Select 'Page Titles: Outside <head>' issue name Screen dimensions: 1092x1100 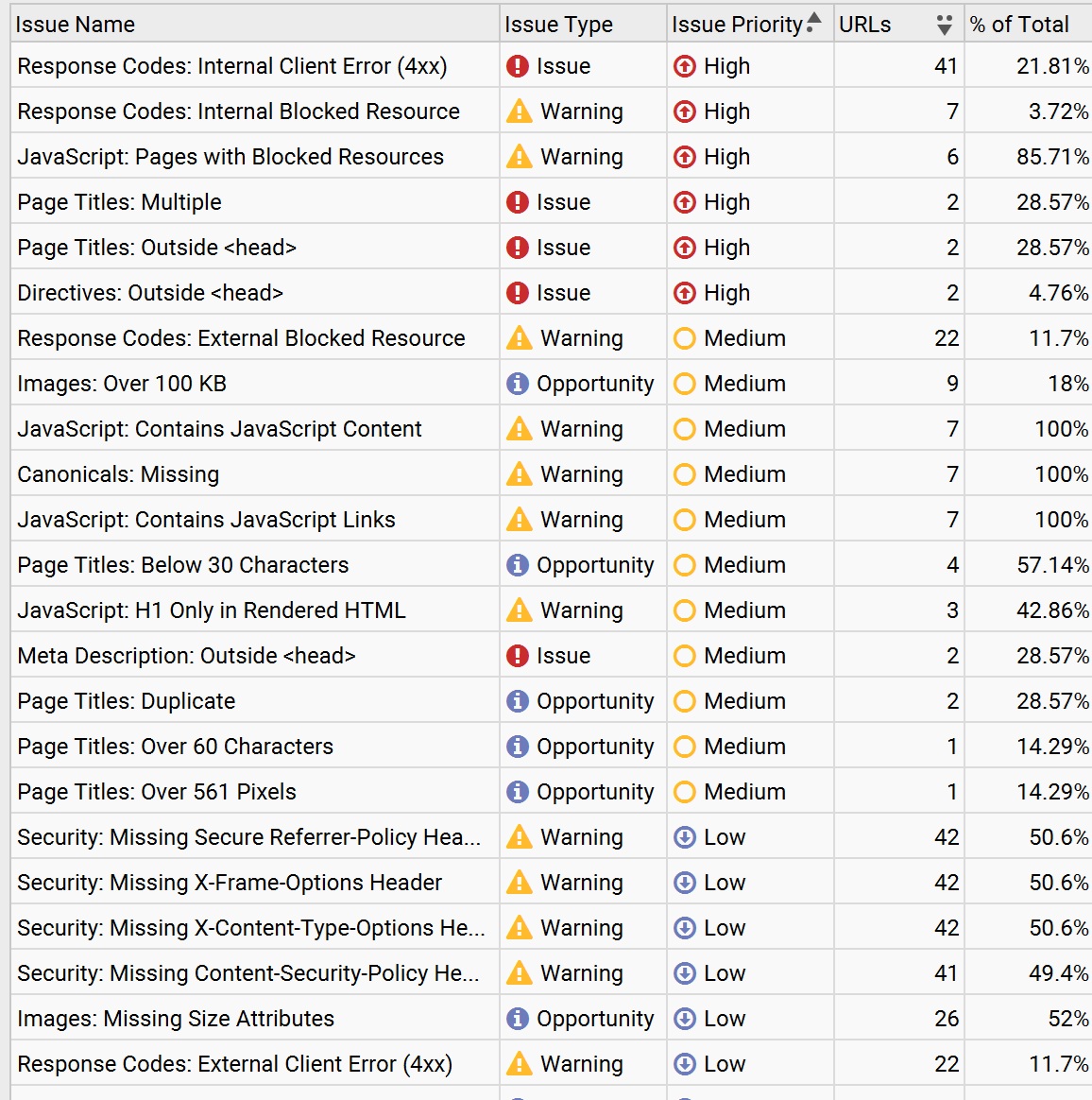(157, 248)
